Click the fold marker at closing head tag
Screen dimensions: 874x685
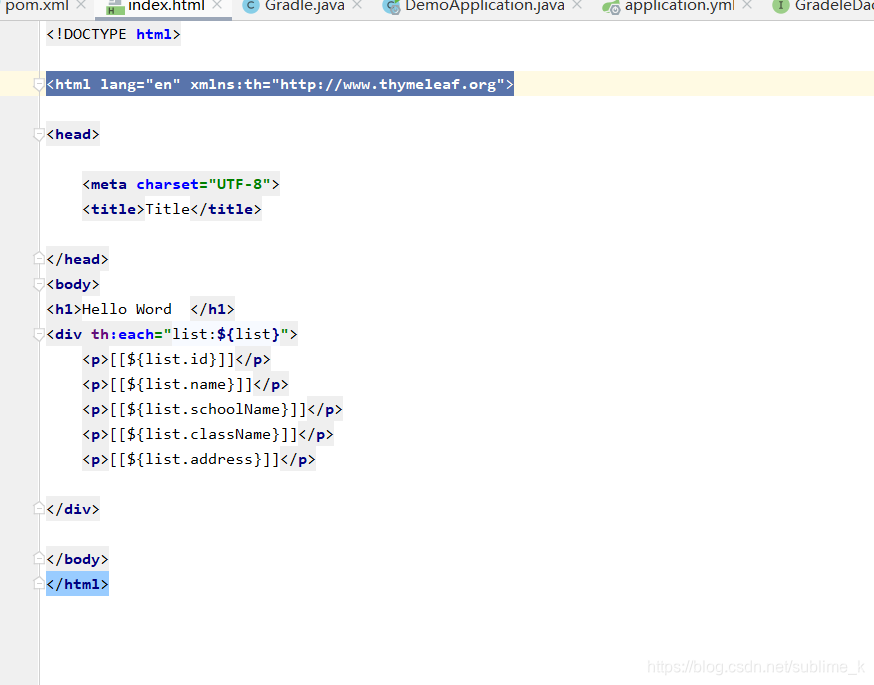[x=39, y=259]
